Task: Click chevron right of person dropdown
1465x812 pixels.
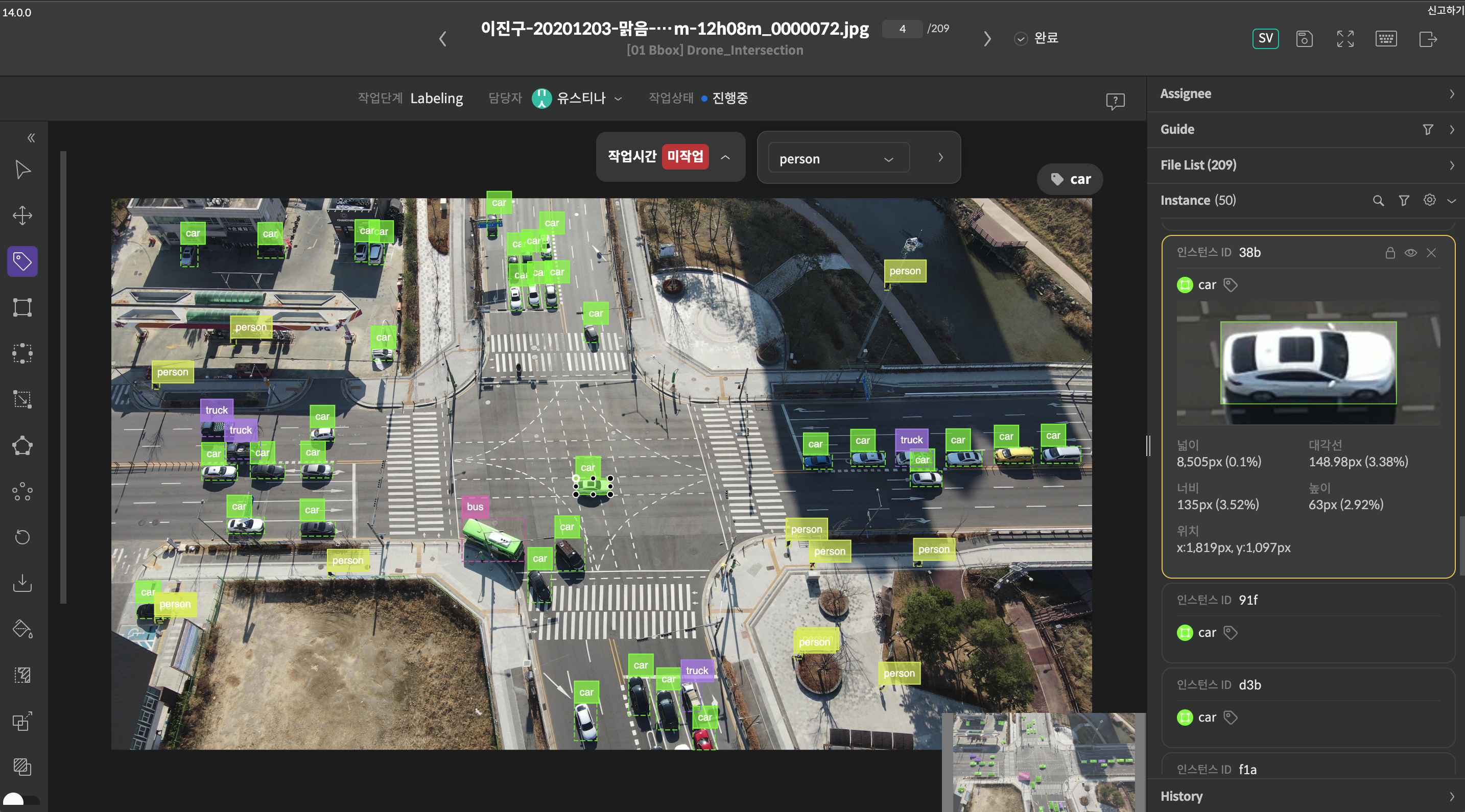Action: point(940,157)
